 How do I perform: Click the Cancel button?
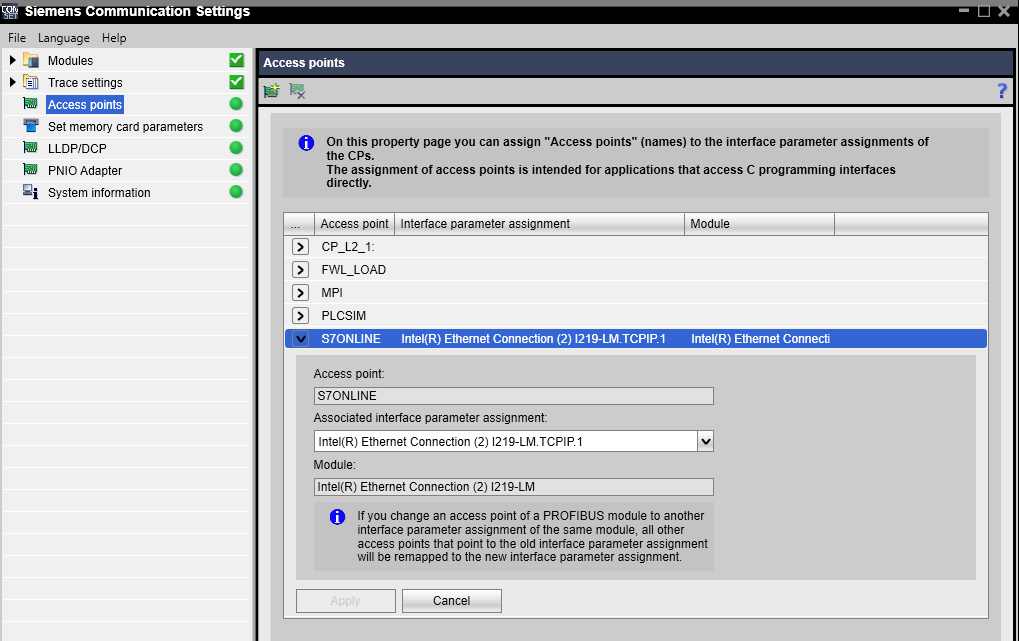[452, 601]
